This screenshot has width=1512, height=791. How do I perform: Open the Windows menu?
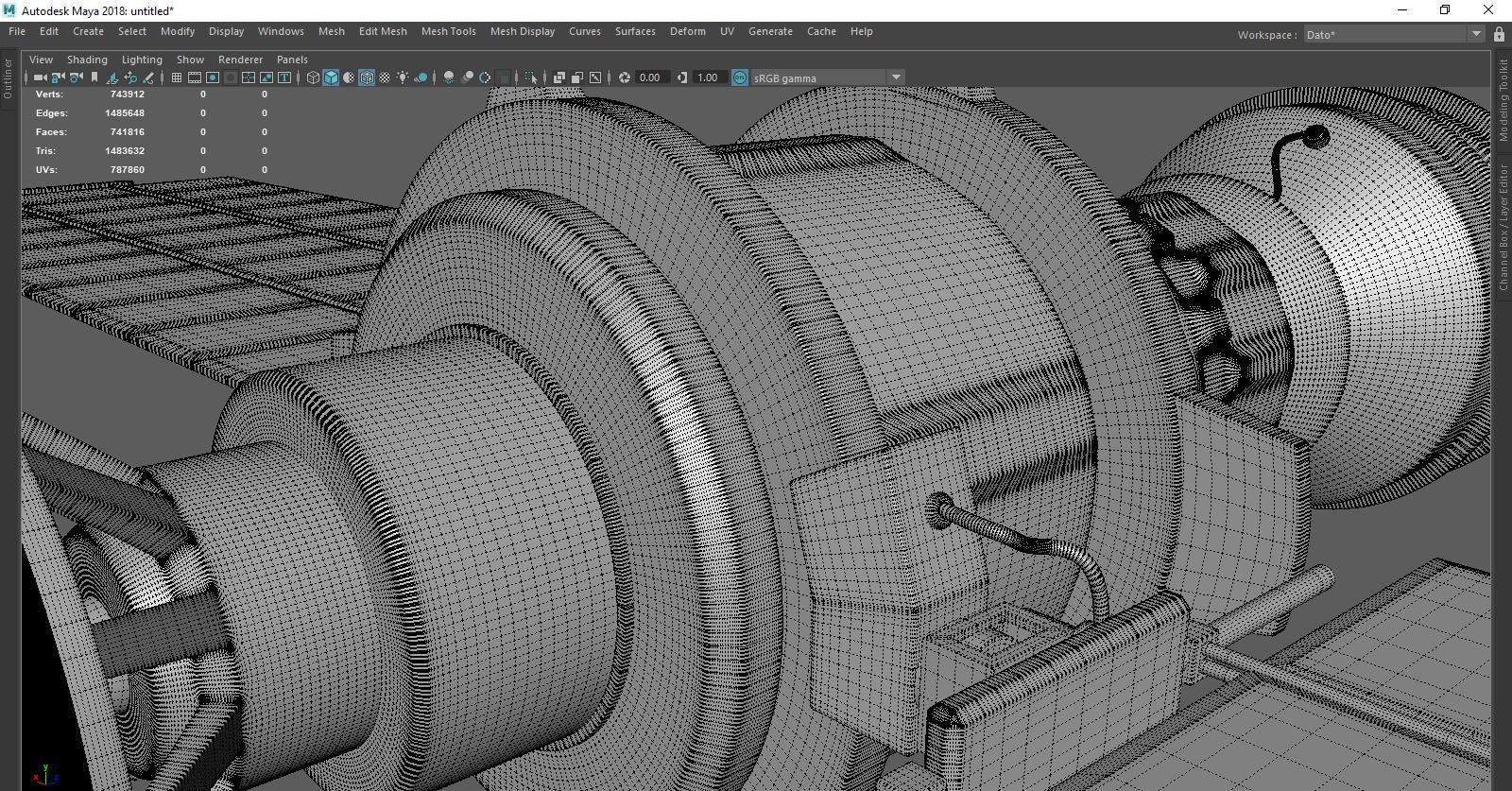pos(281,31)
